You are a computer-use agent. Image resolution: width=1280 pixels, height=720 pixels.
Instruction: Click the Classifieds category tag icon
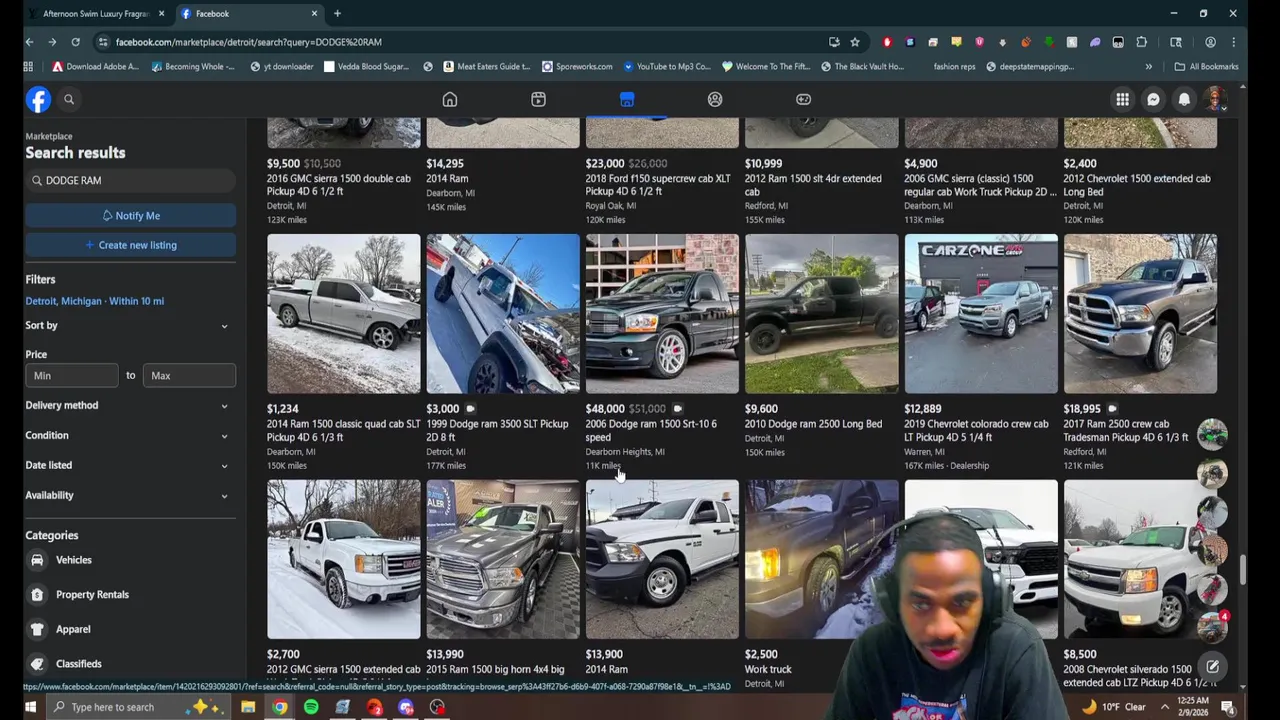37,663
